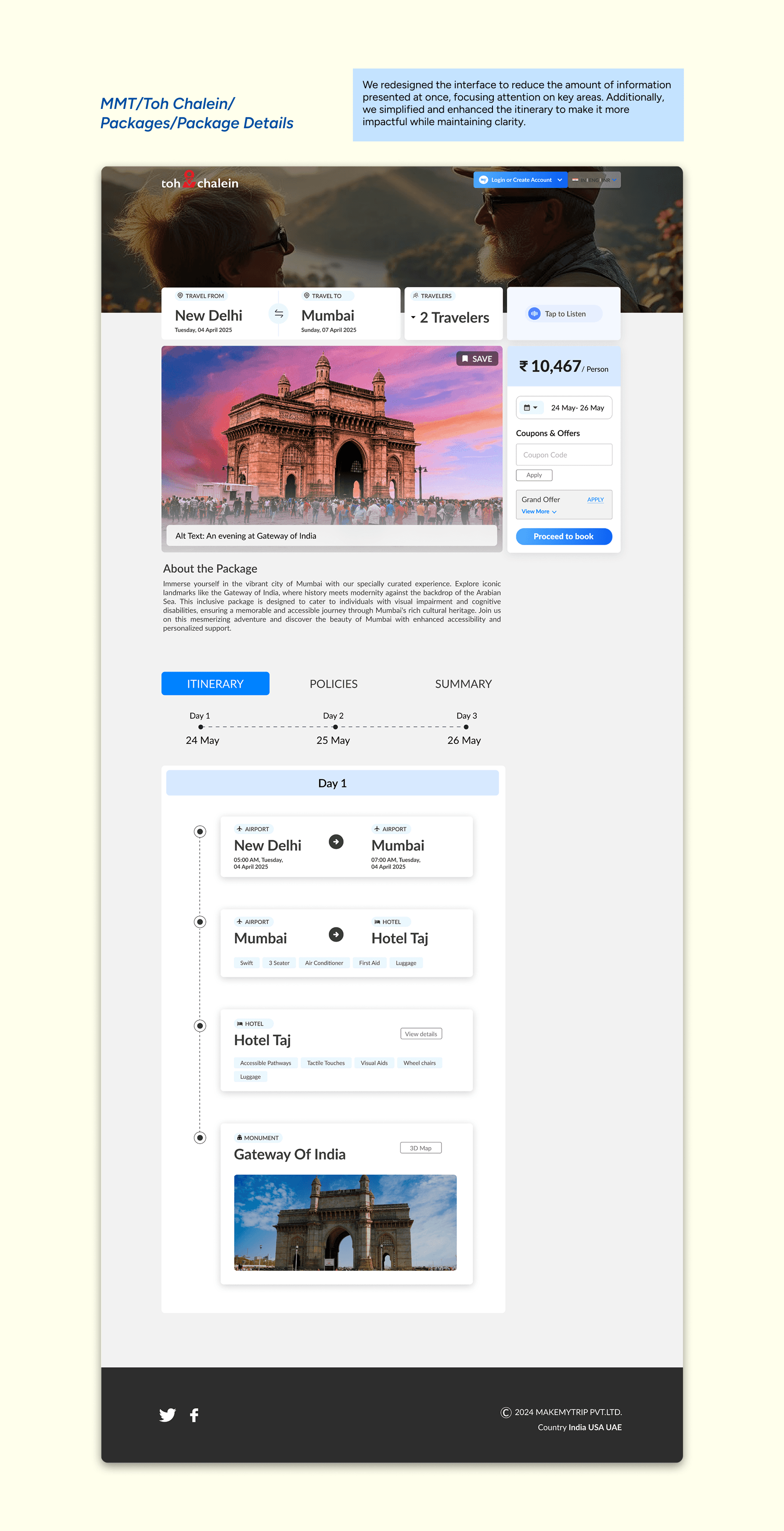Click the arrow between New Delhi and Mumbai airports
Image resolution: width=784 pixels, height=1531 pixels.
(336, 842)
